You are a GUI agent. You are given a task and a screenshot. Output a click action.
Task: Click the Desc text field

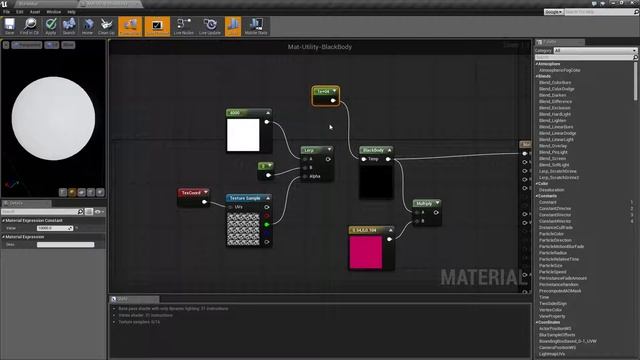65,244
